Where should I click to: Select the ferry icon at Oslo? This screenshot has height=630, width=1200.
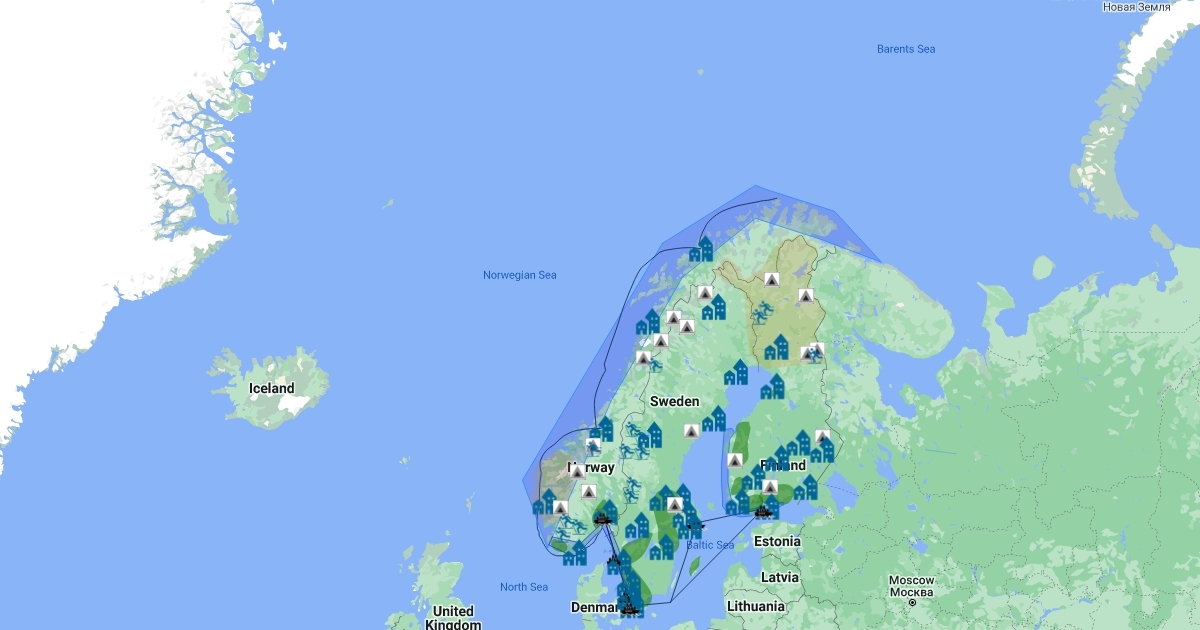[601, 517]
